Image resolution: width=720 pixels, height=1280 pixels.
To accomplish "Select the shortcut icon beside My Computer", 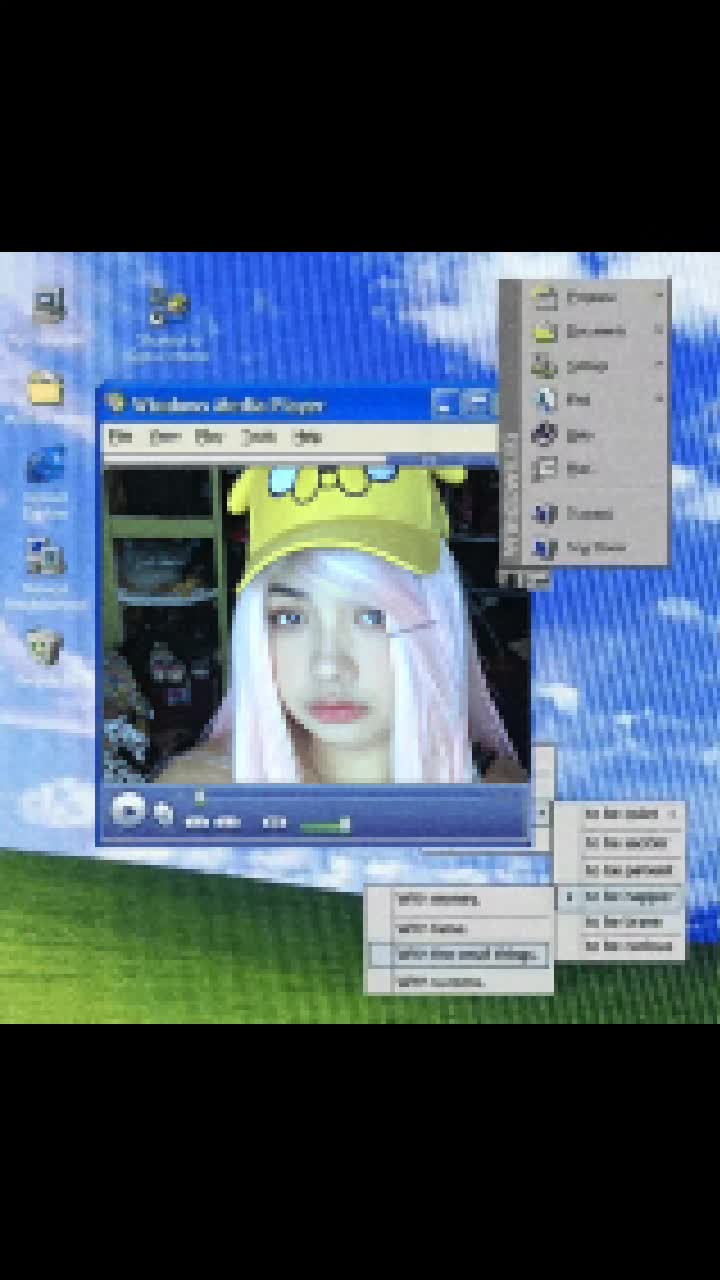I will click(167, 305).
